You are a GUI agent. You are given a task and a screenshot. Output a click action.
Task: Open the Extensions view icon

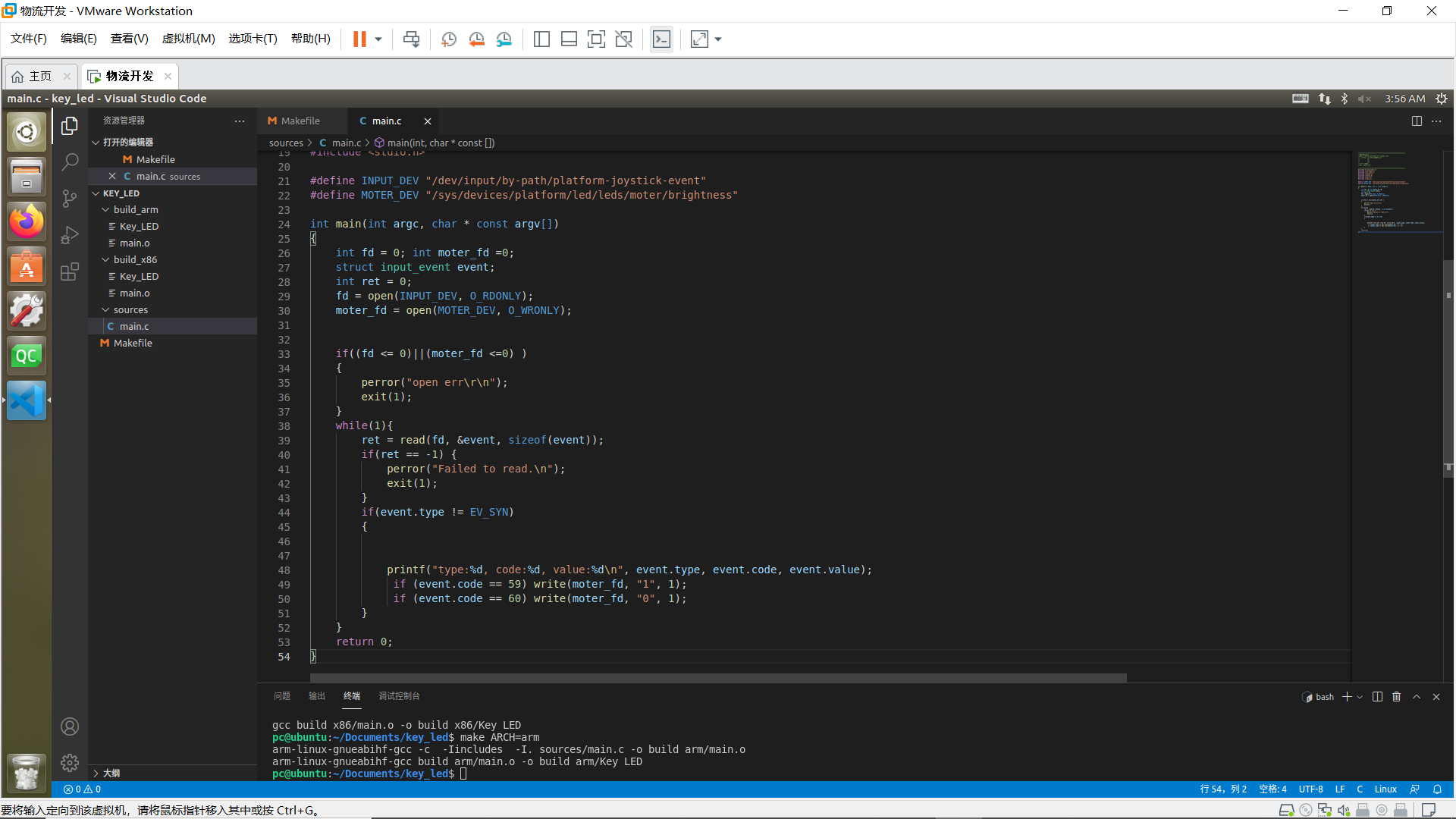(70, 271)
